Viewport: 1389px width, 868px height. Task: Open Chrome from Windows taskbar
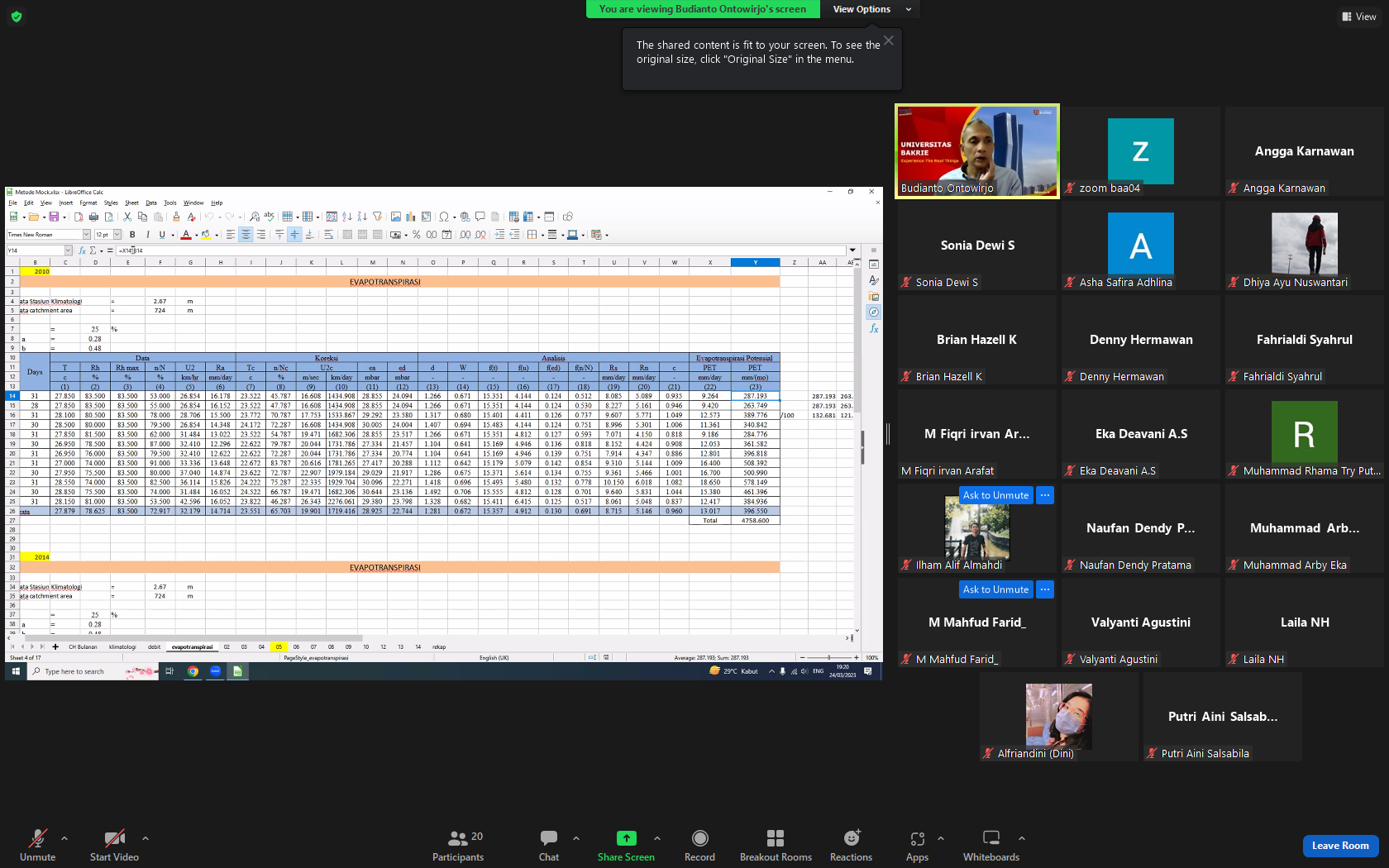coord(193,671)
